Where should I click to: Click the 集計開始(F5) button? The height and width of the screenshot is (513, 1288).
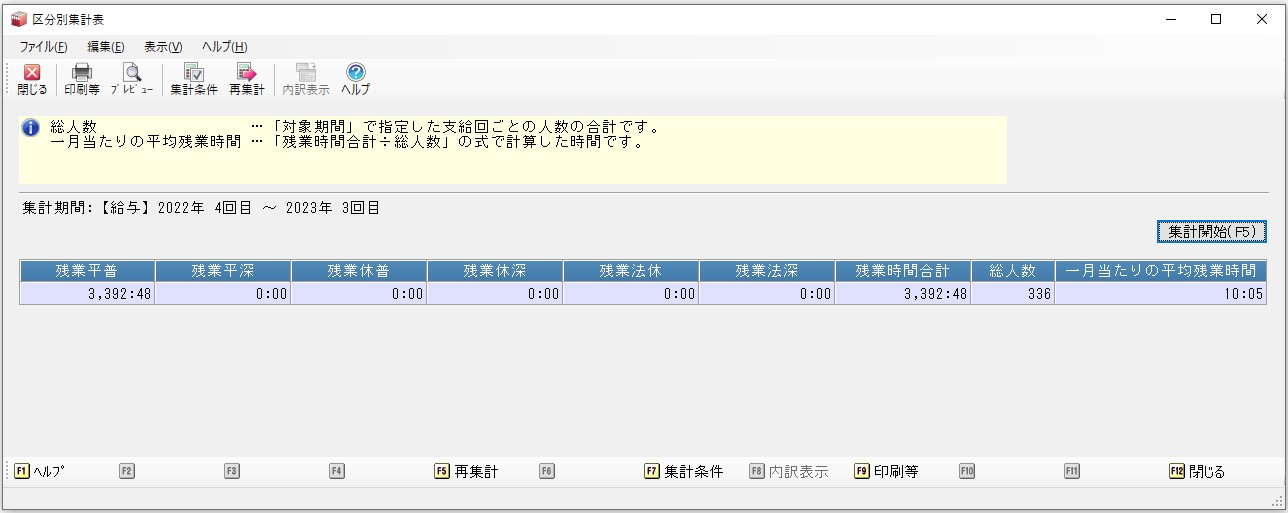tap(1212, 231)
